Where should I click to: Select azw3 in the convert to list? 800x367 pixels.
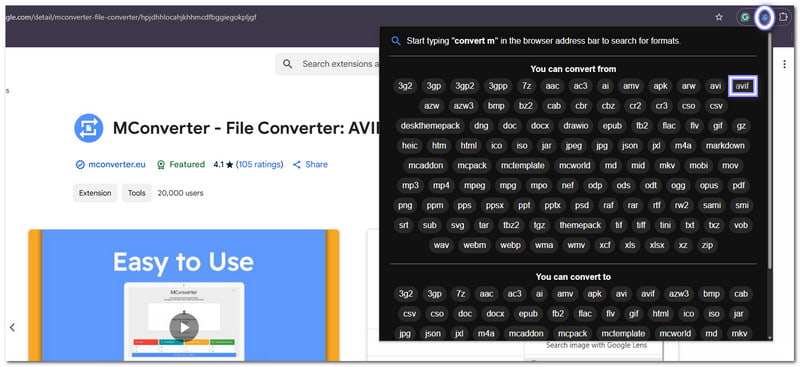click(x=679, y=294)
